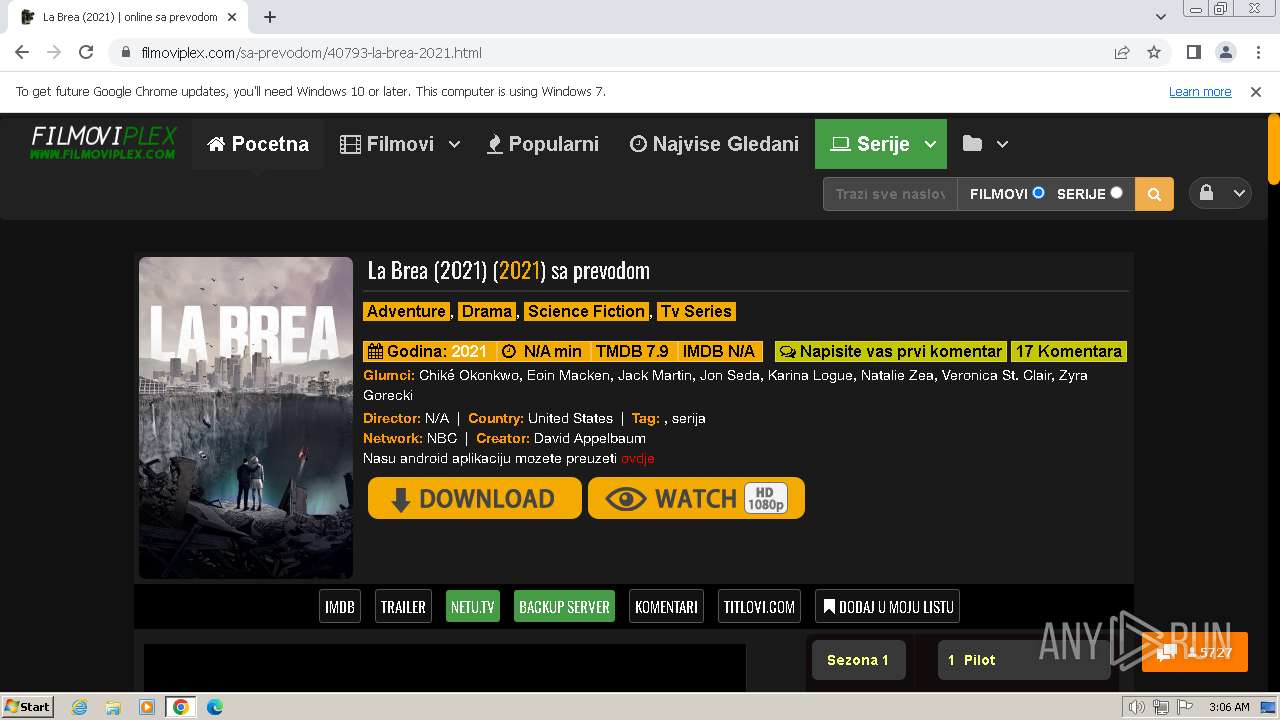The width and height of the screenshot is (1280, 720).
Task: Click the 2021 year link in title
Action: tap(519, 270)
